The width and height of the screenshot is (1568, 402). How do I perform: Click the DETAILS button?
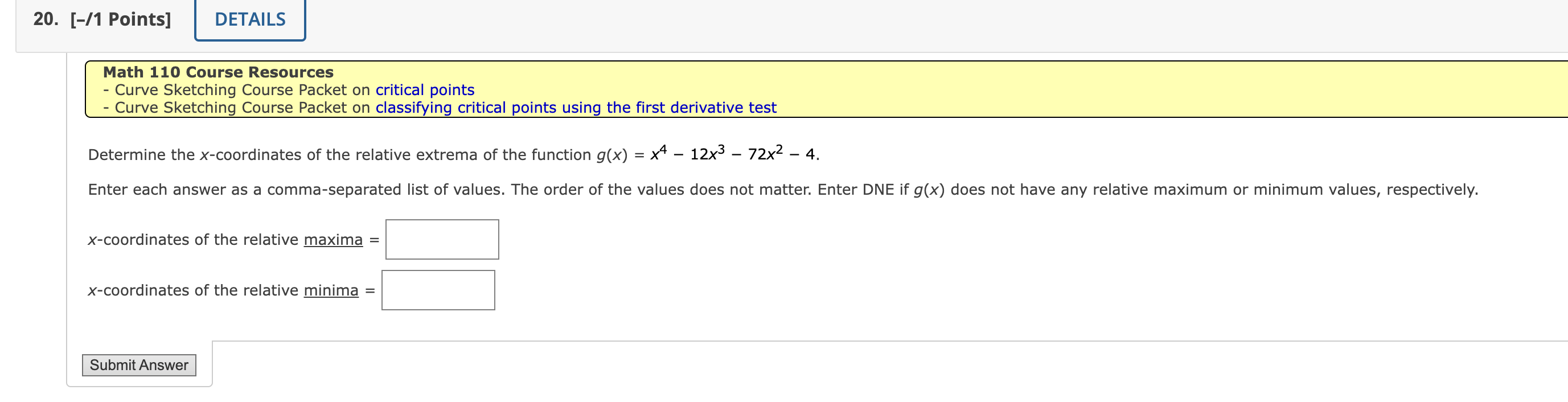[249, 19]
